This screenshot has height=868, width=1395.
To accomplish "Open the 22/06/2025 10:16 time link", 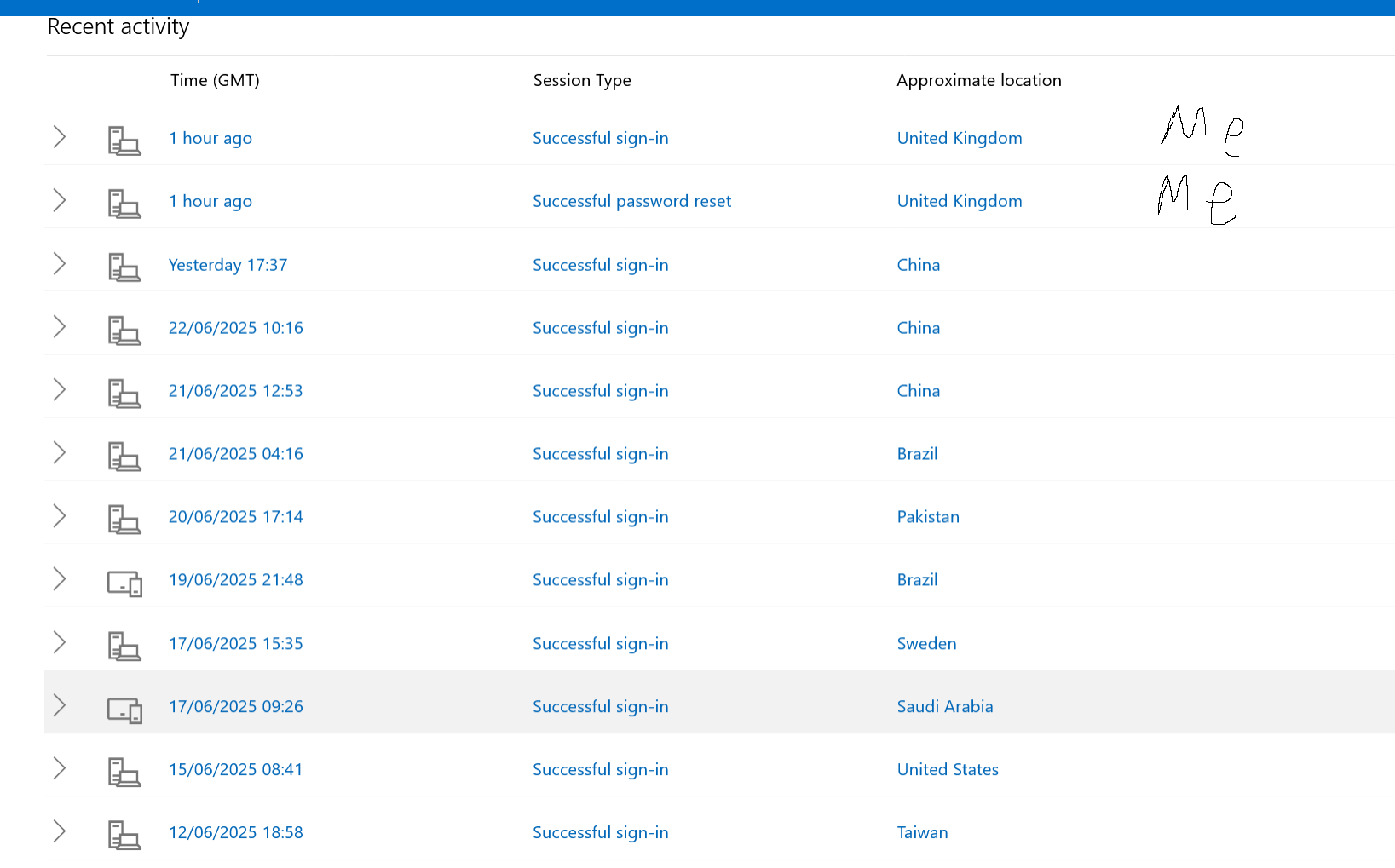I will coord(236,328).
